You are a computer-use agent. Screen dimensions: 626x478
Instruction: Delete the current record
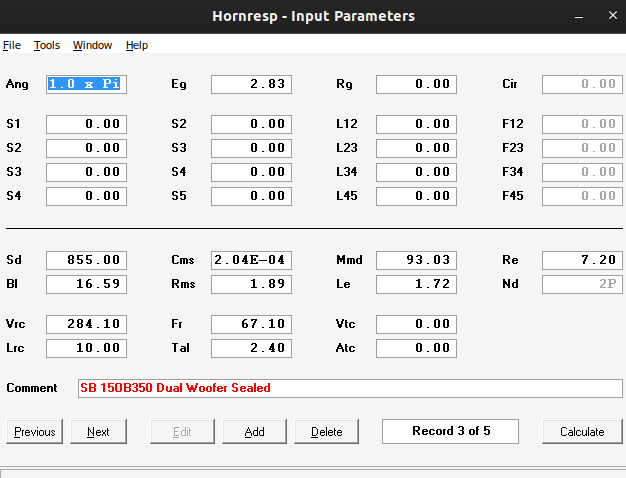(326, 431)
